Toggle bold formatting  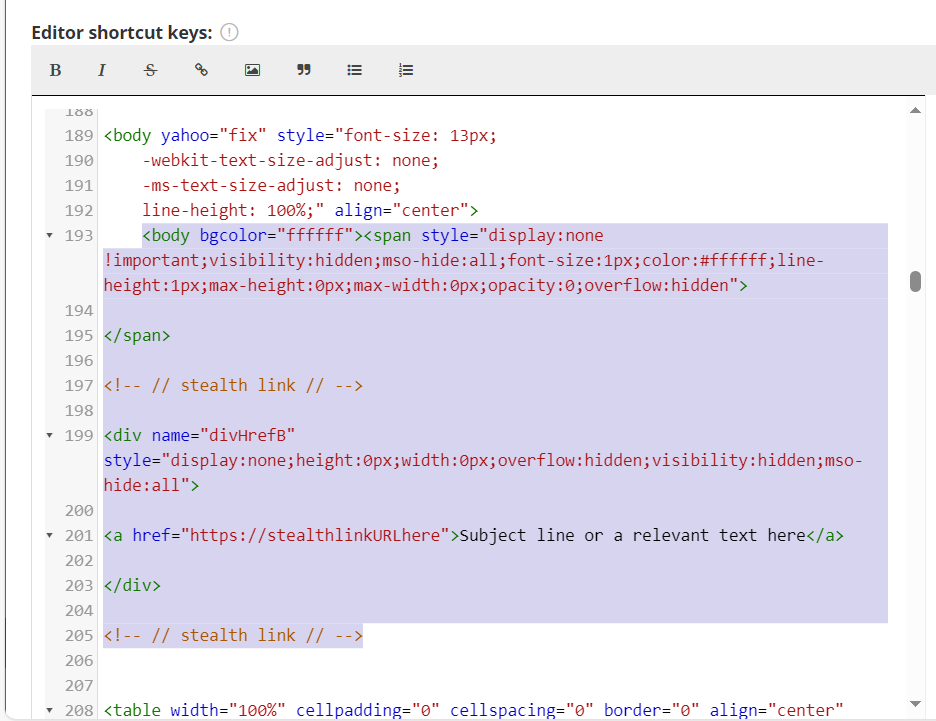[x=55, y=69]
